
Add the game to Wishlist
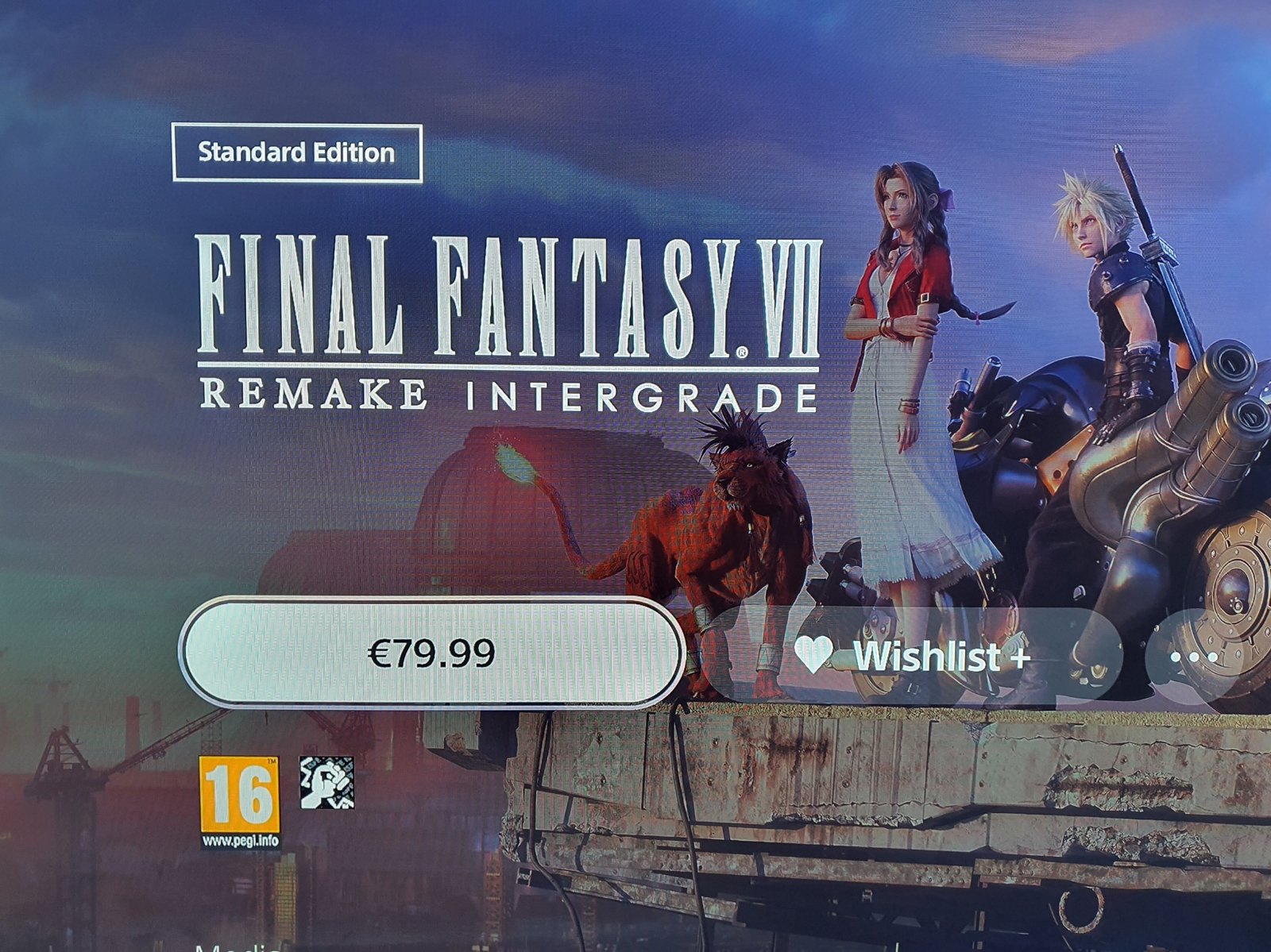[912, 657]
